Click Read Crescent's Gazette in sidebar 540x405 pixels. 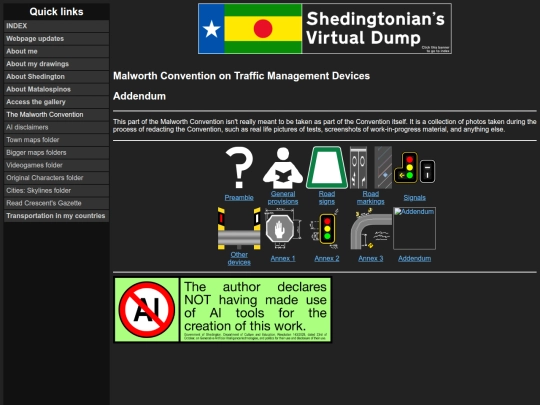click(56, 203)
